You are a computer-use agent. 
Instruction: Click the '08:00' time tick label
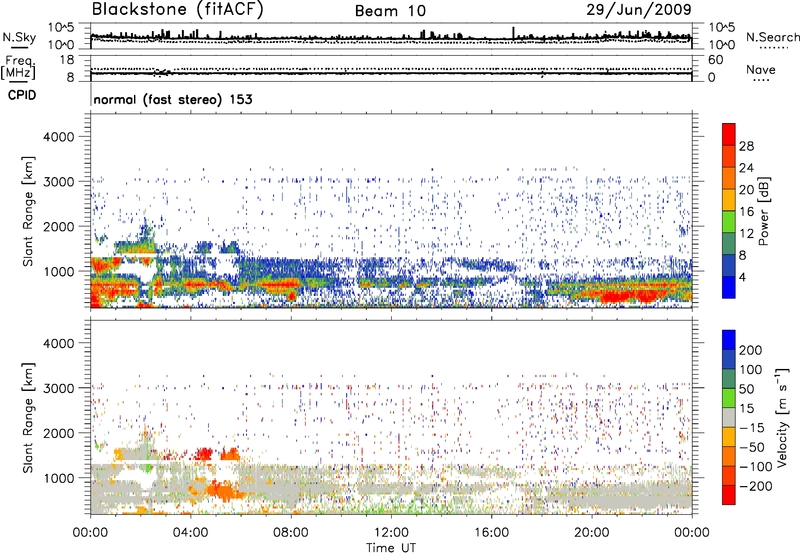pos(291,533)
